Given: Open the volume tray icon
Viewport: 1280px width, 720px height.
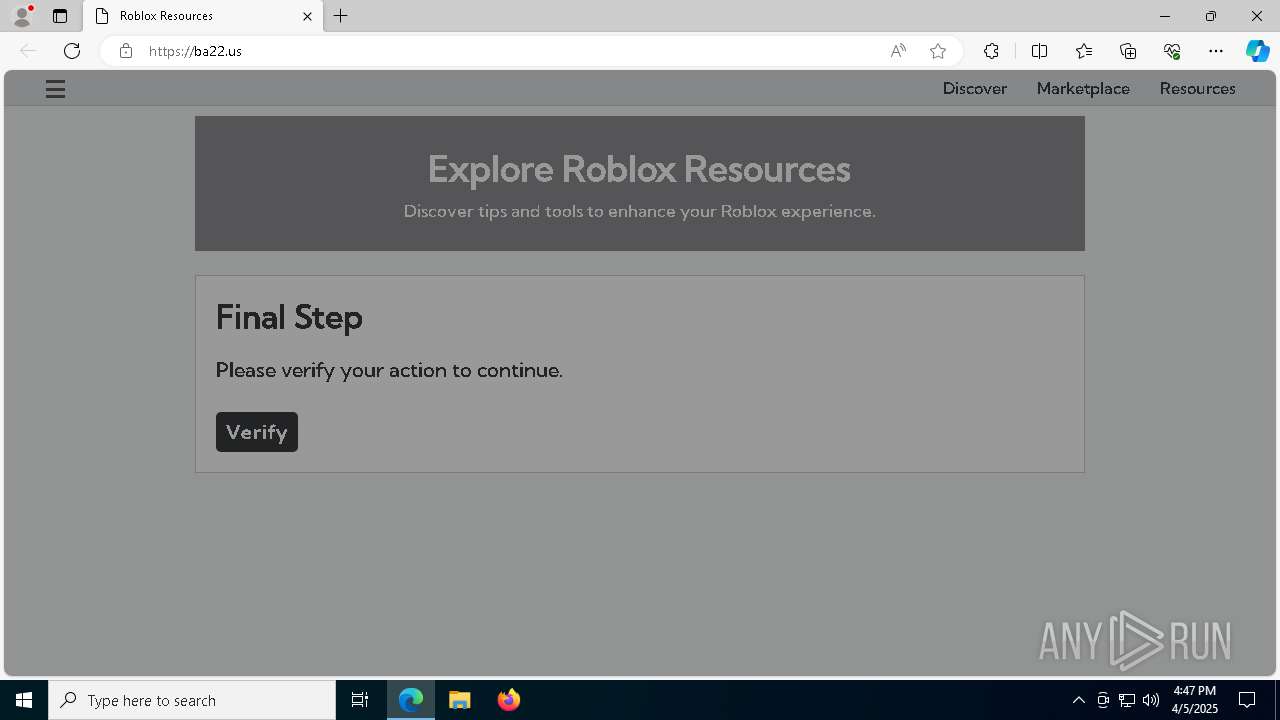Looking at the screenshot, I should (x=1151, y=700).
